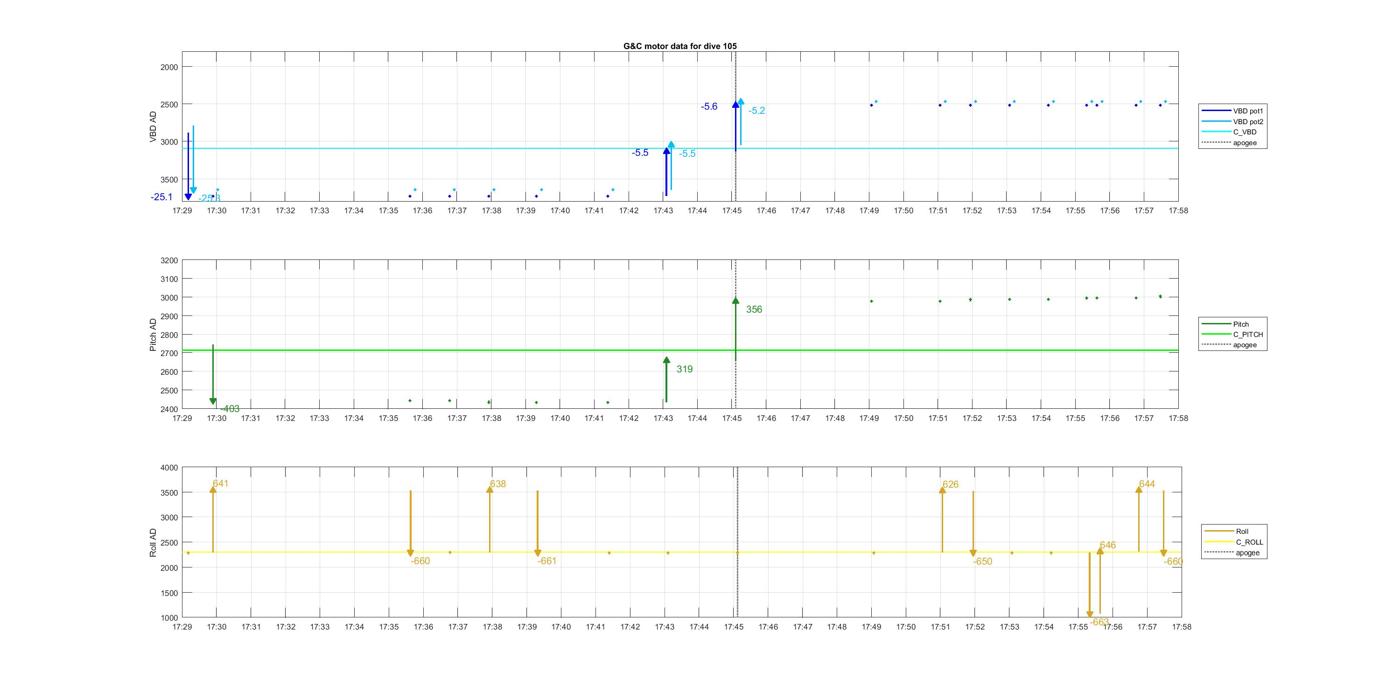This screenshot has height=693, width=1400.
Task: Click the '4000' tick on Roll axis
Action: [x=168, y=468]
